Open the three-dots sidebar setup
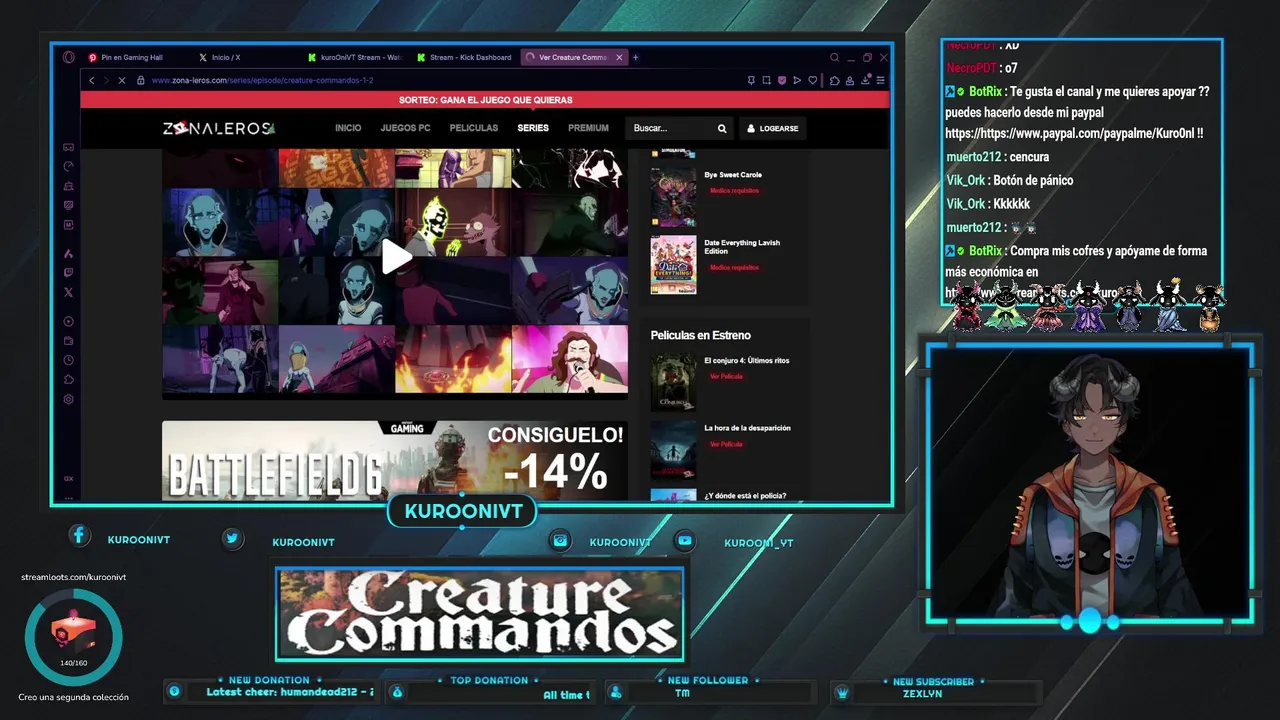1280x720 pixels. [x=68, y=496]
